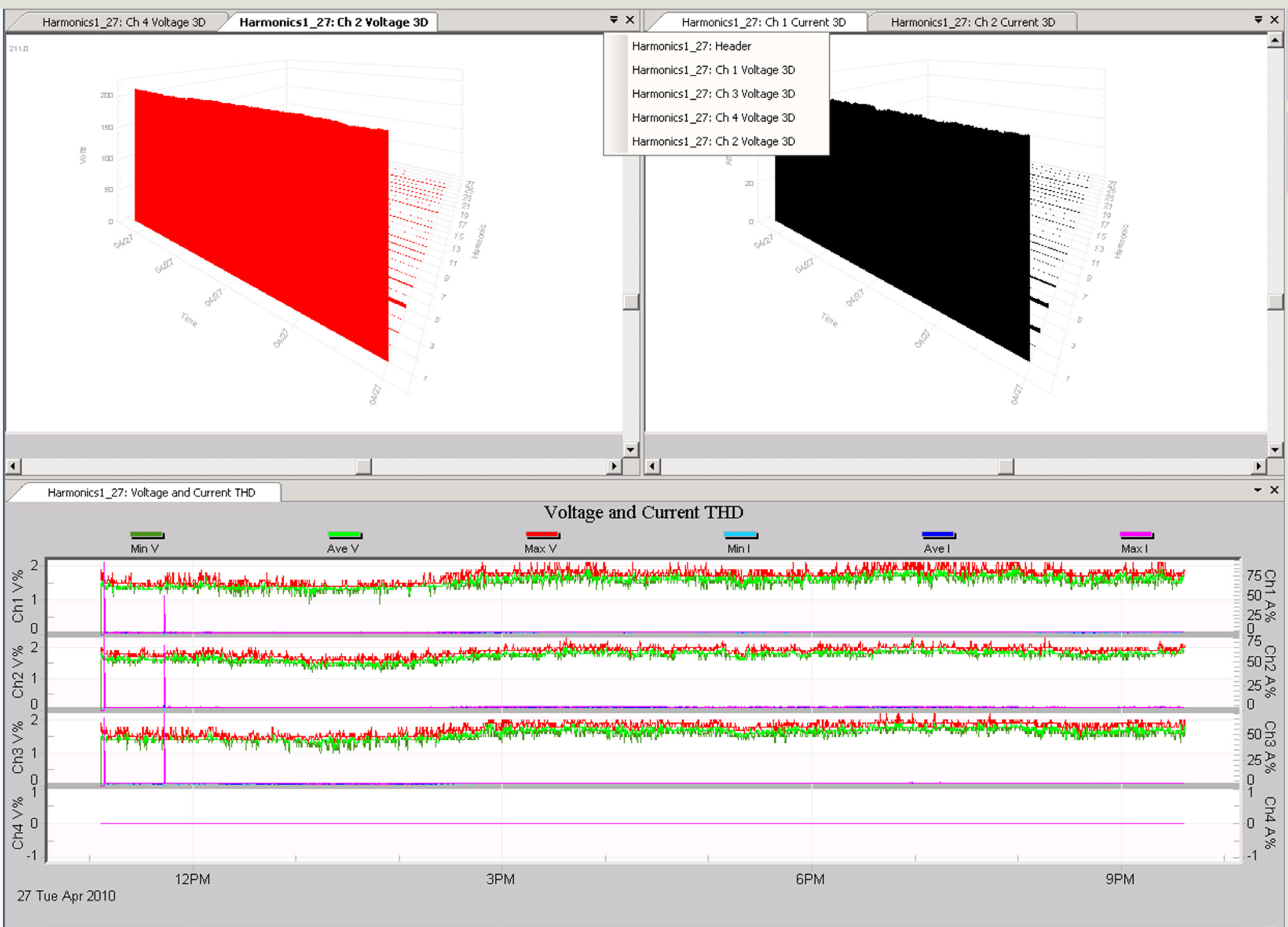The height and width of the screenshot is (927, 1288).
Task: Click the Ave V green color swatch
Action: tap(343, 535)
